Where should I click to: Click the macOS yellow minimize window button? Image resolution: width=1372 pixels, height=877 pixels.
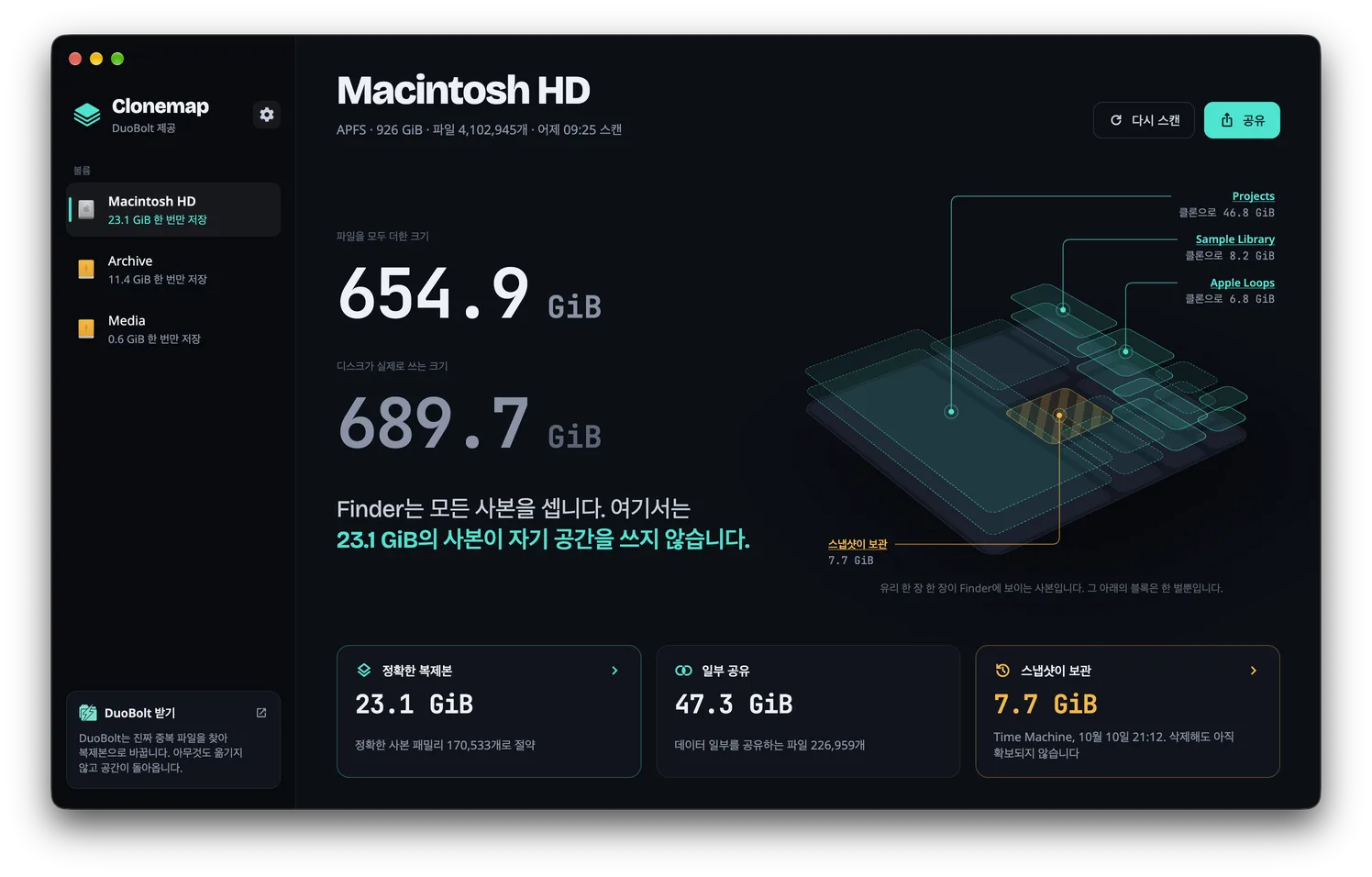[x=96, y=59]
